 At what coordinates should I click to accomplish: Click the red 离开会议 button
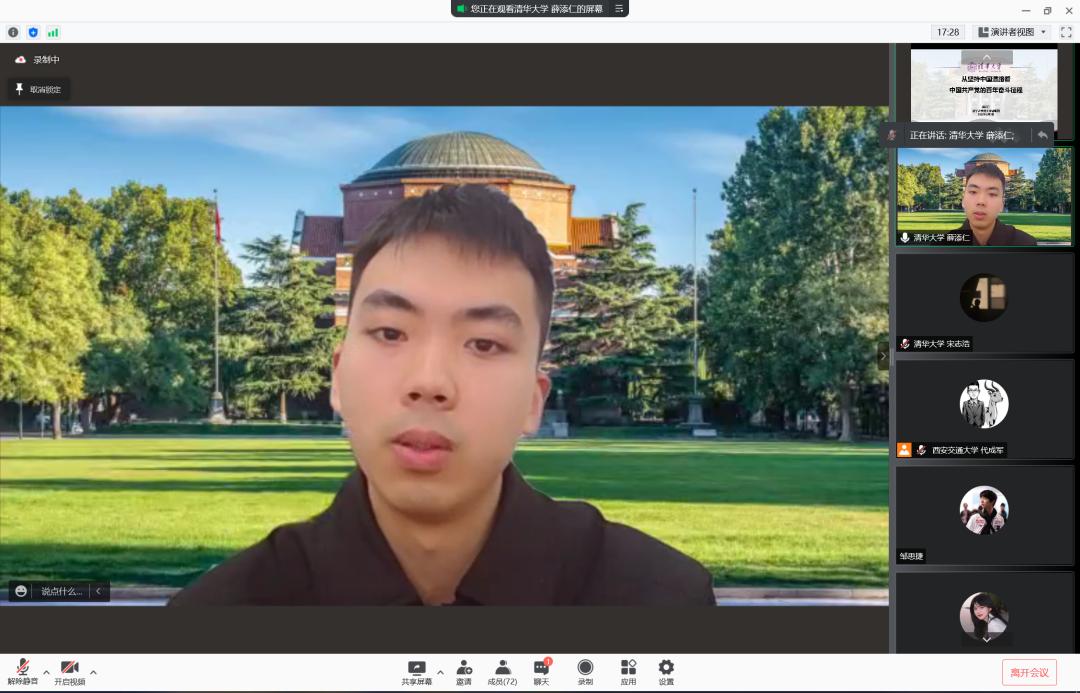pyautogui.click(x=1029, y=672)
